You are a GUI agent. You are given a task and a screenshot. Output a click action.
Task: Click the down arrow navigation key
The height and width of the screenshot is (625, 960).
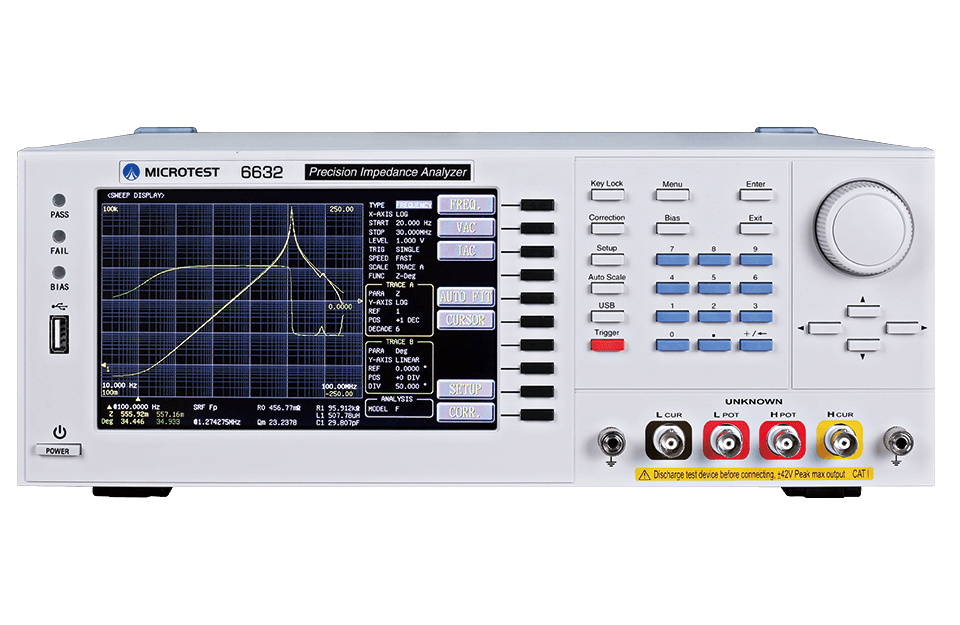[863, 345]
